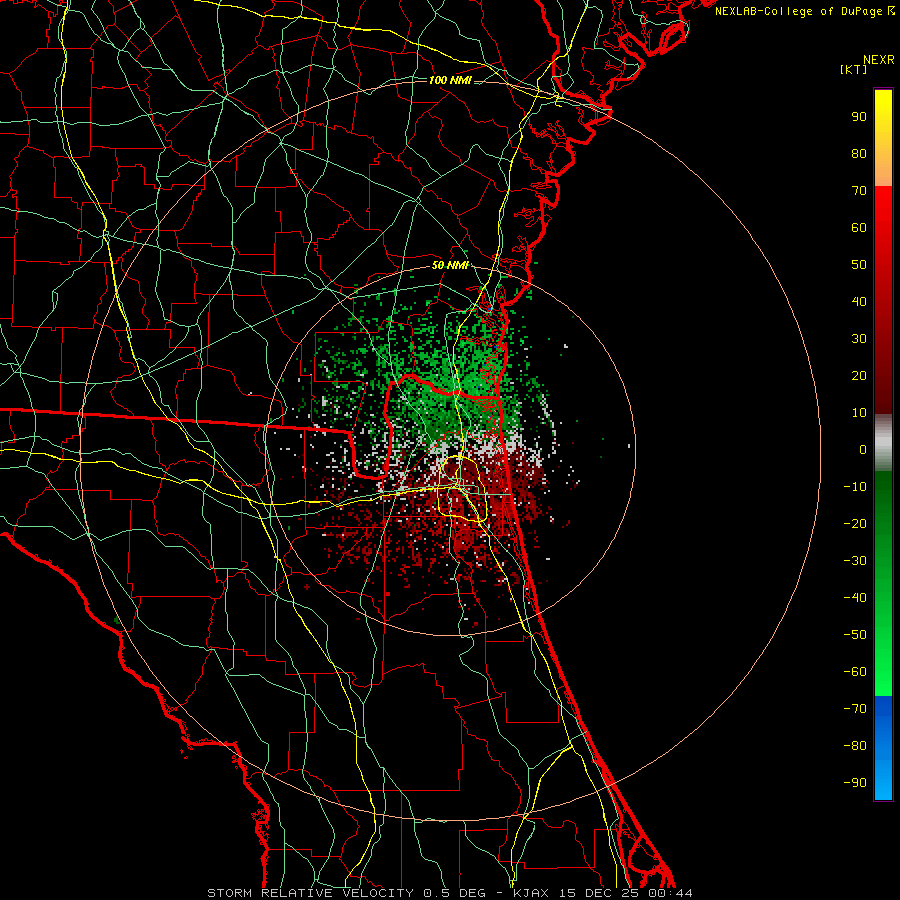Pick the gray zero-velocity segment of the color bar
Viewport: 900px width, 900px height.
coord(883,443)
